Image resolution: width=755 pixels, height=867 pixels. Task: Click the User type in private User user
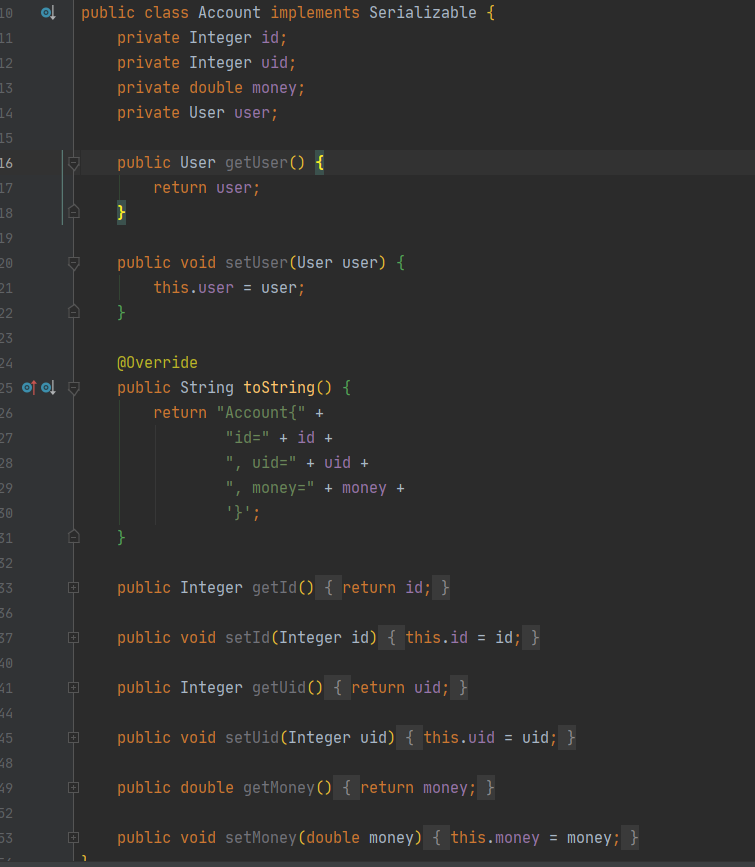(x=206, y=113)
